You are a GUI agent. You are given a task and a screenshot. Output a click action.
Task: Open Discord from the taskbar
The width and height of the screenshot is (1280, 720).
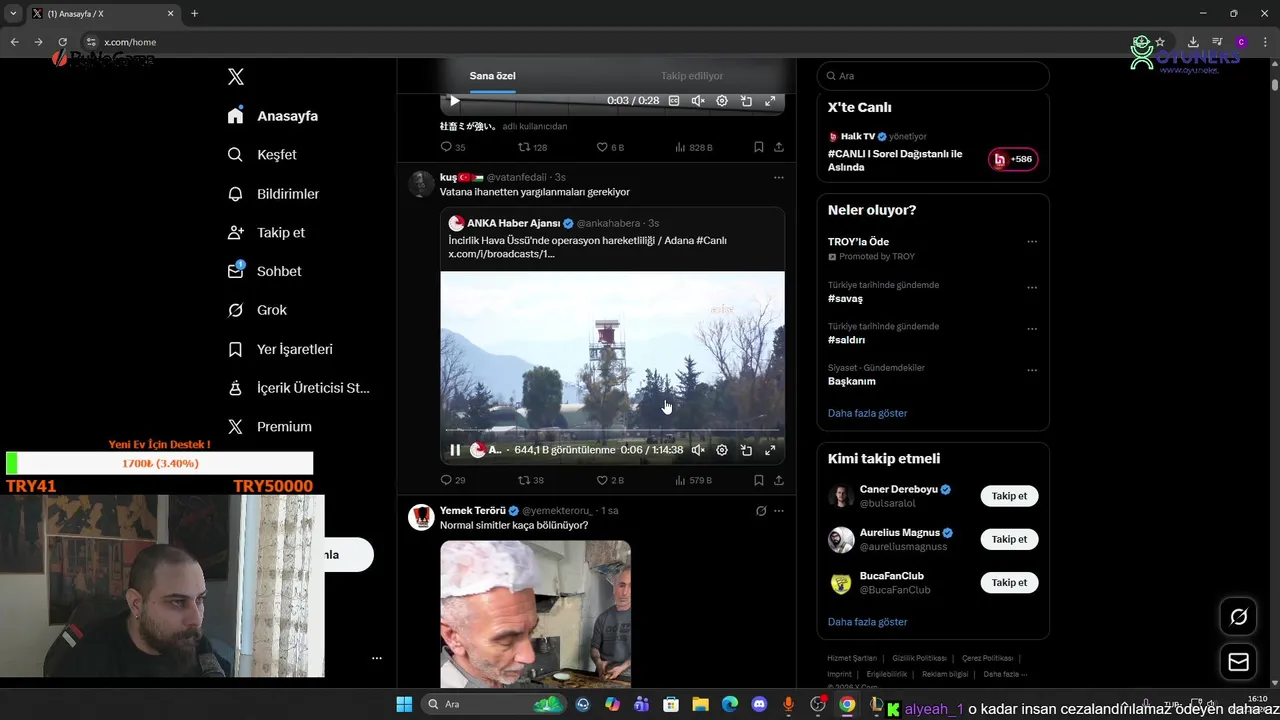coord(759,704)
